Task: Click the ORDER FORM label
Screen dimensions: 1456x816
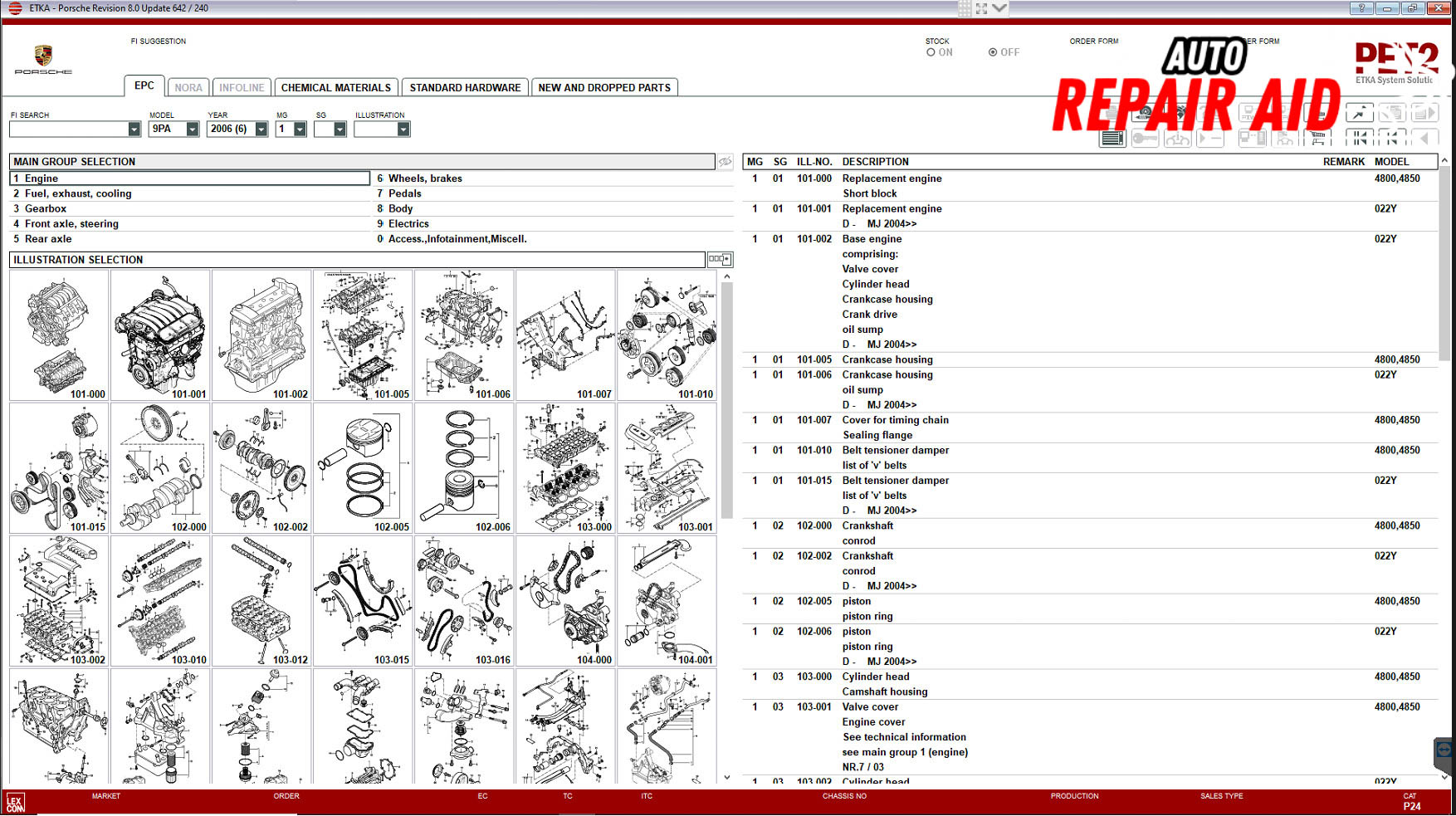Action: (x=1093, y=41)
